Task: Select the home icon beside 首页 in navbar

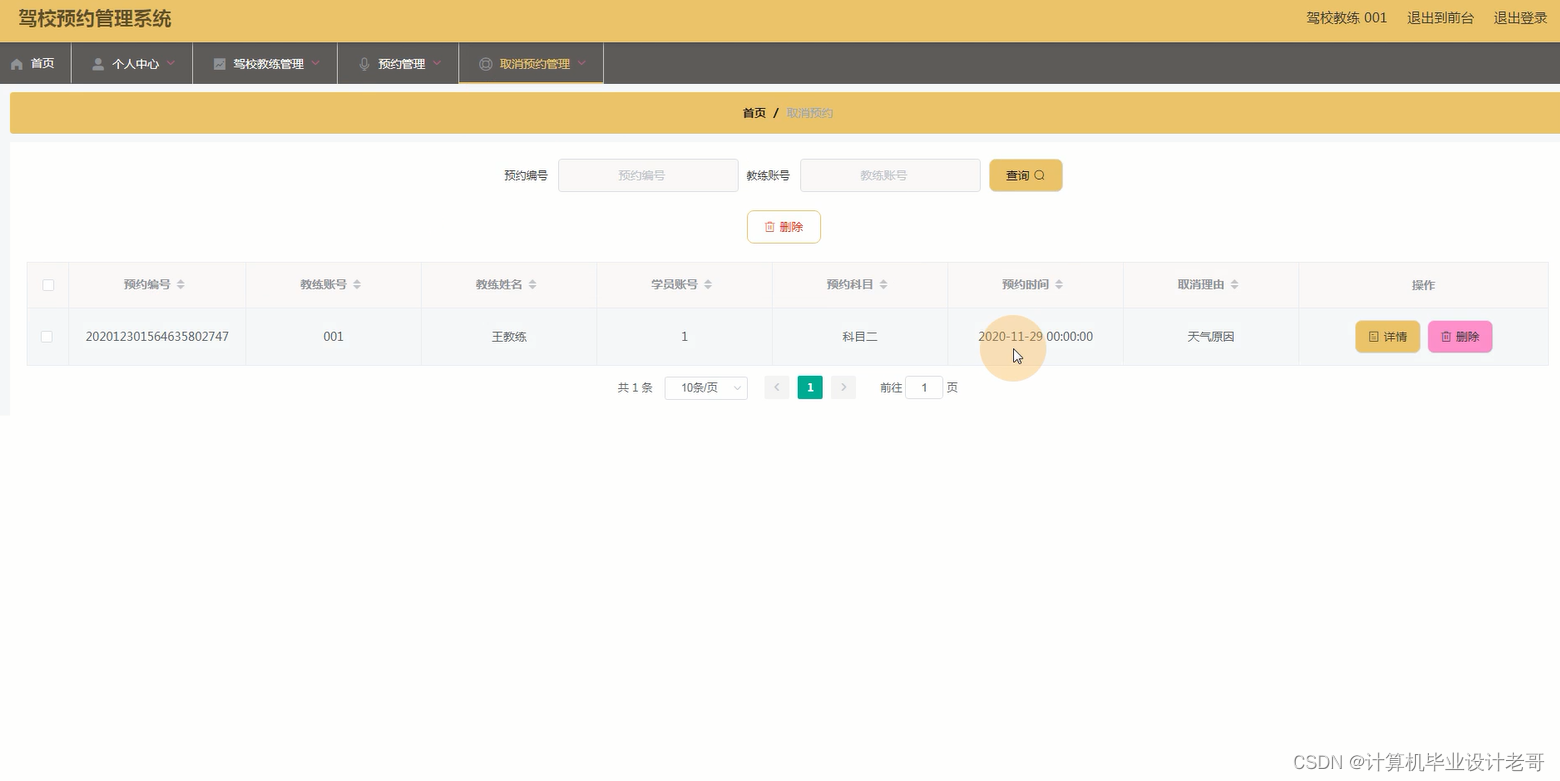Action: 17,63
